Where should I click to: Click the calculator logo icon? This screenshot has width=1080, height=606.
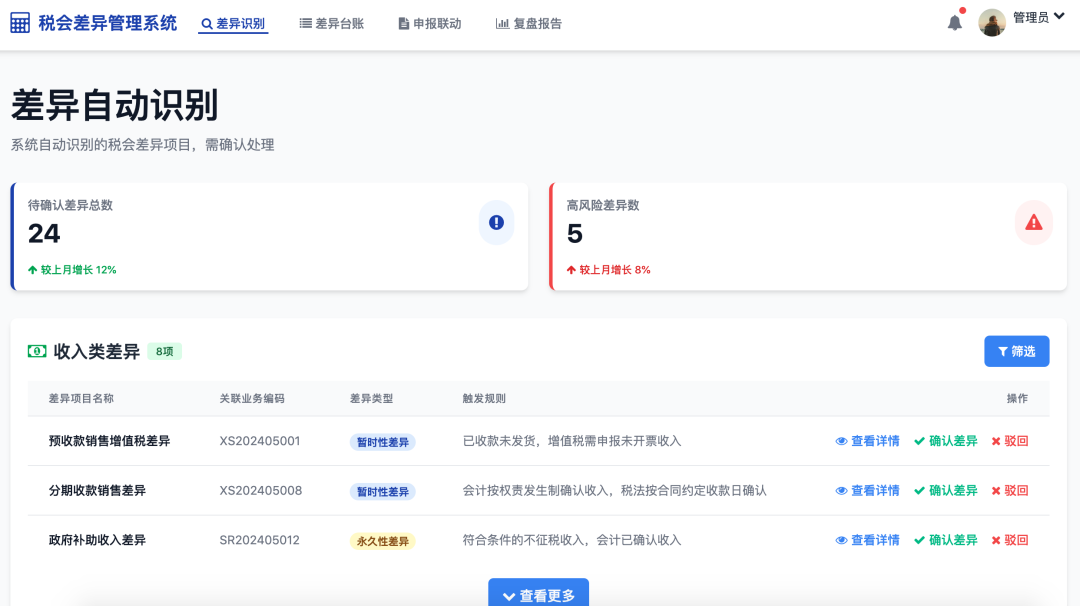point(20,23)
